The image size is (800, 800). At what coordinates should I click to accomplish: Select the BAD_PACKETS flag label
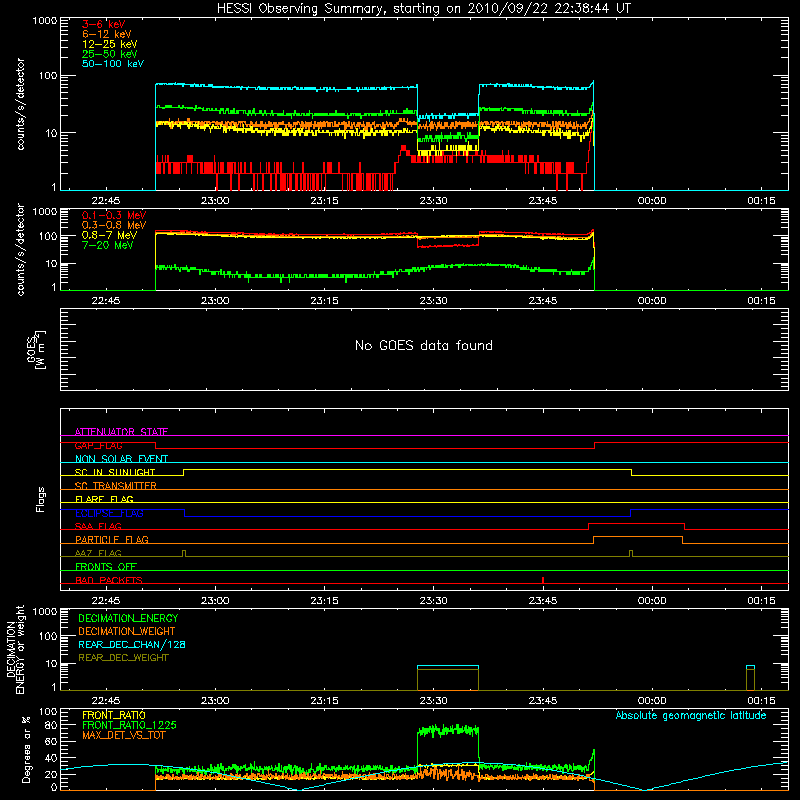click(x=109, y=580)
